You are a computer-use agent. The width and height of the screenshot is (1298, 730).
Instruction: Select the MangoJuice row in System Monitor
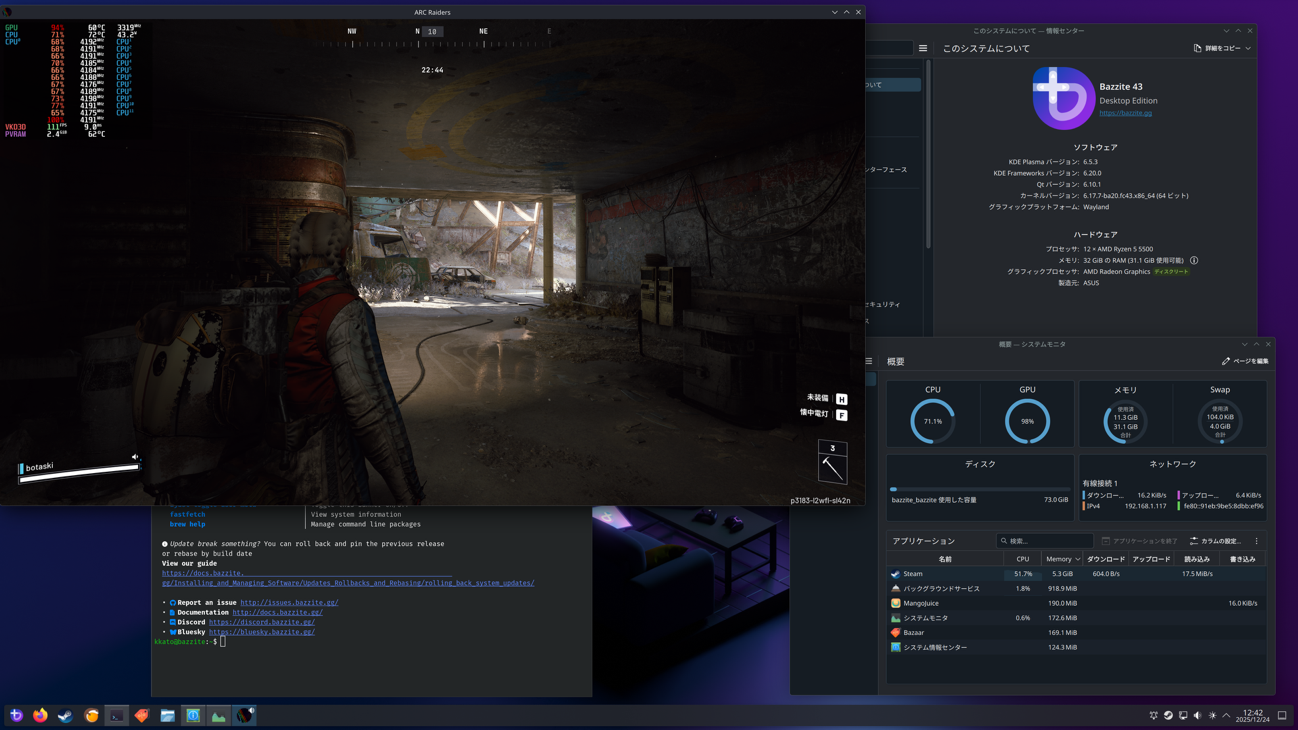[x=1076, y=603]
